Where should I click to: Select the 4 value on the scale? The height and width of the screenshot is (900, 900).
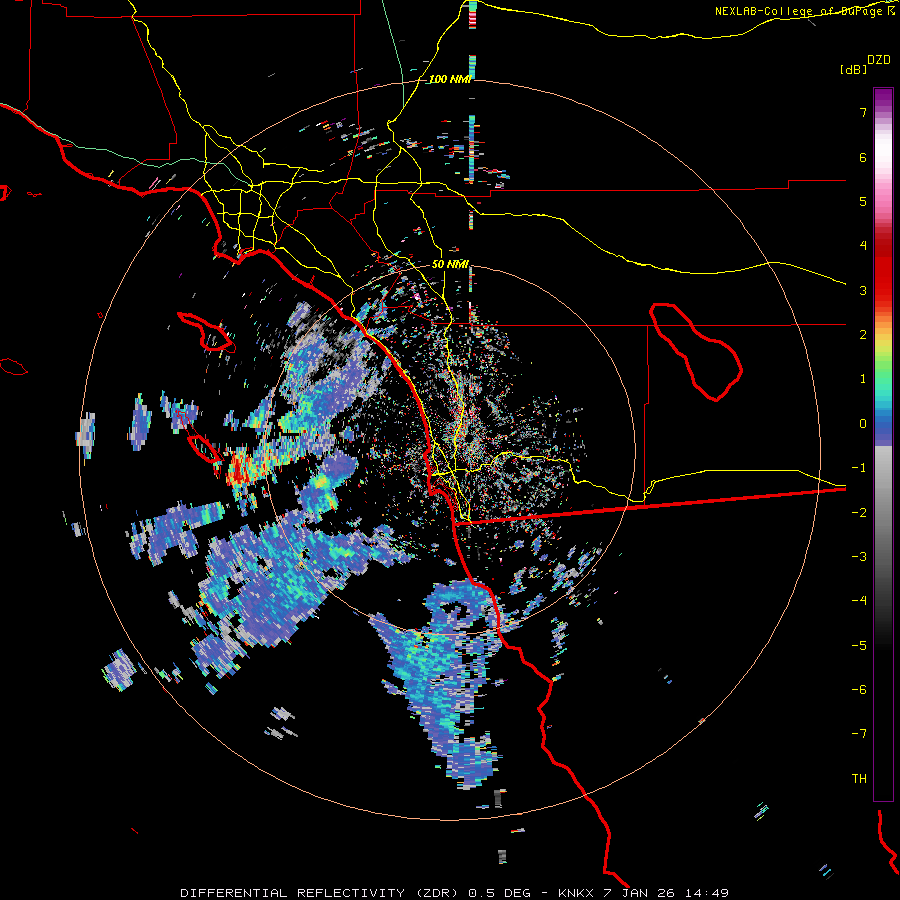(x=863, y=246)
